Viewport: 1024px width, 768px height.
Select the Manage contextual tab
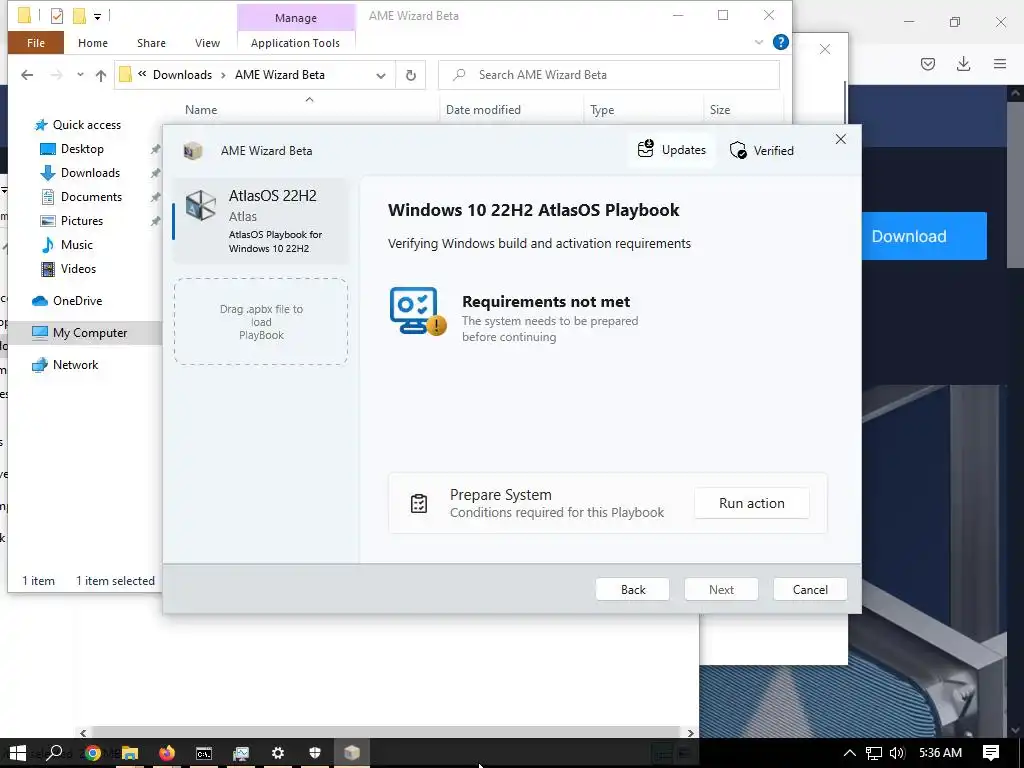[x=296, y=18]
